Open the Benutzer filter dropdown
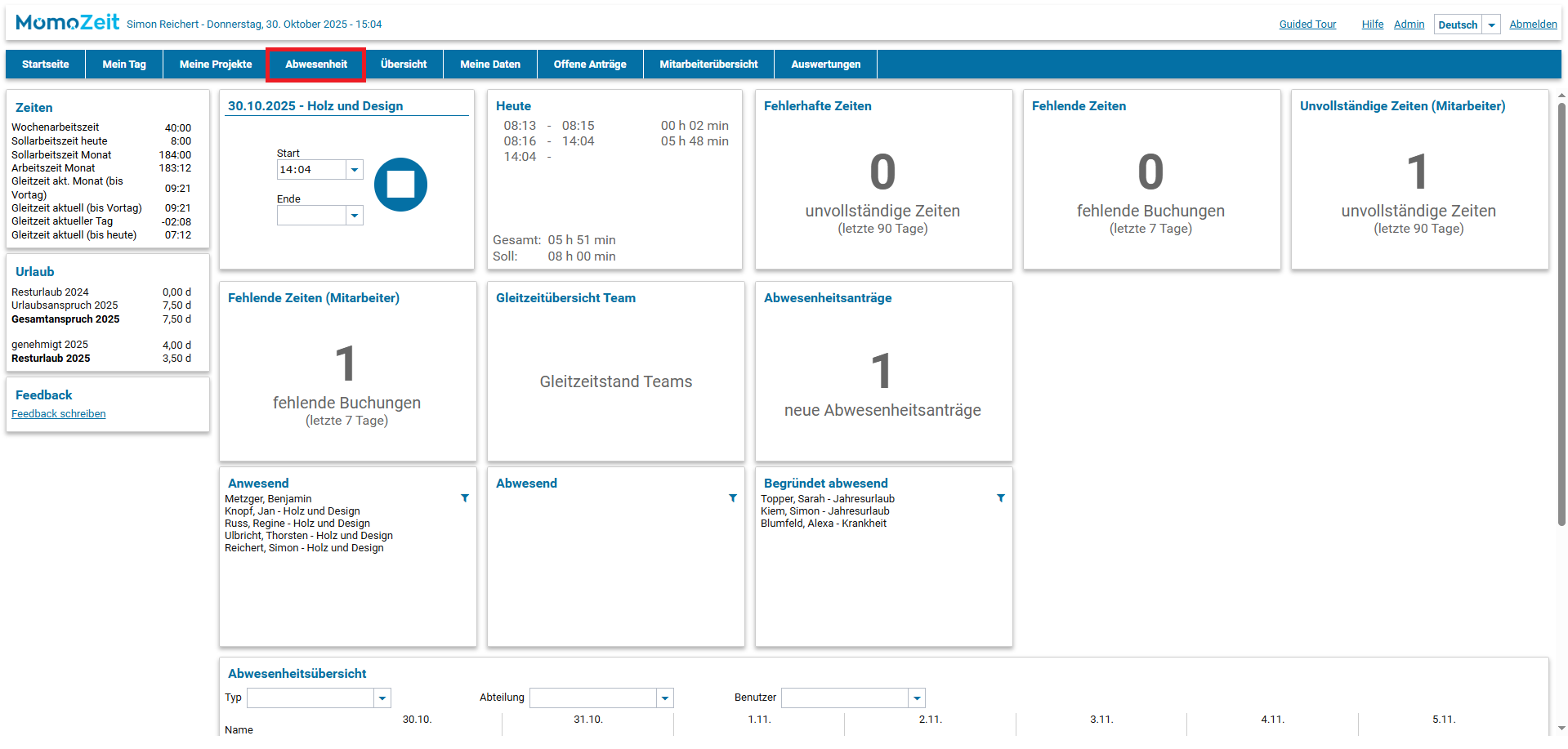The width and height of the screenshot is (1568, 749). coord(917,698)
